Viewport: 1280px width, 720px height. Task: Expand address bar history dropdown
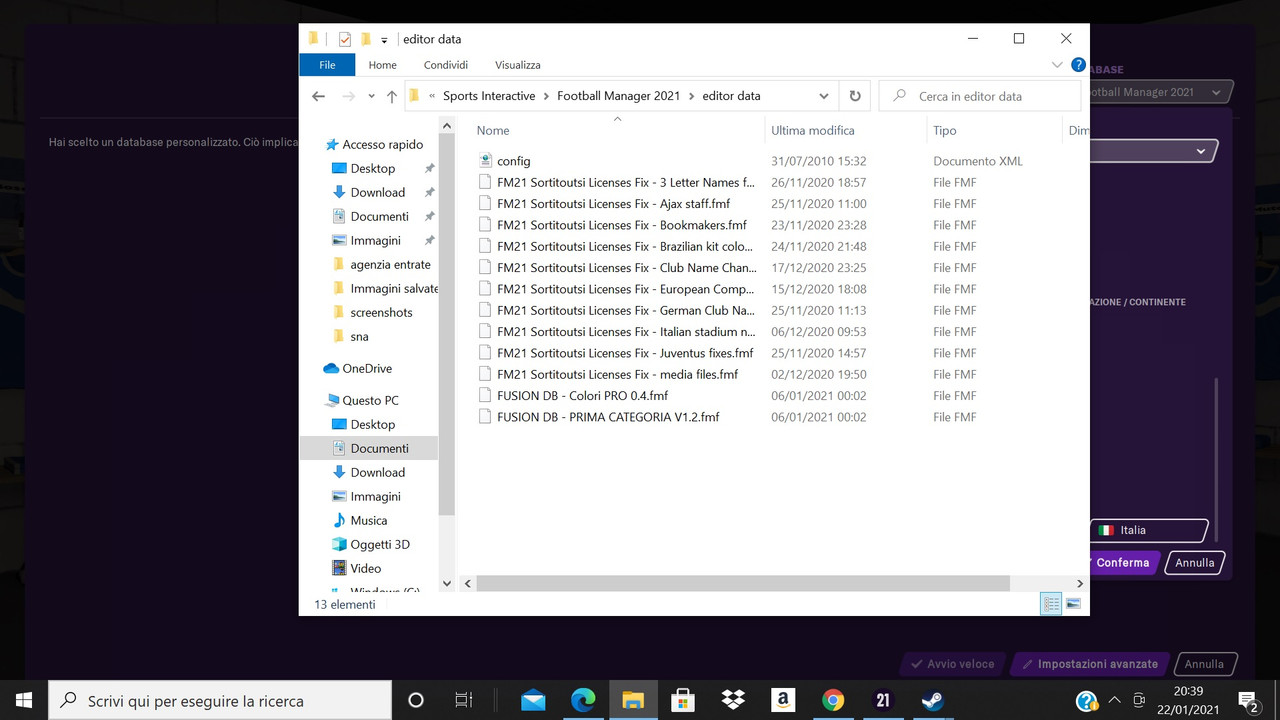[824, 96]
